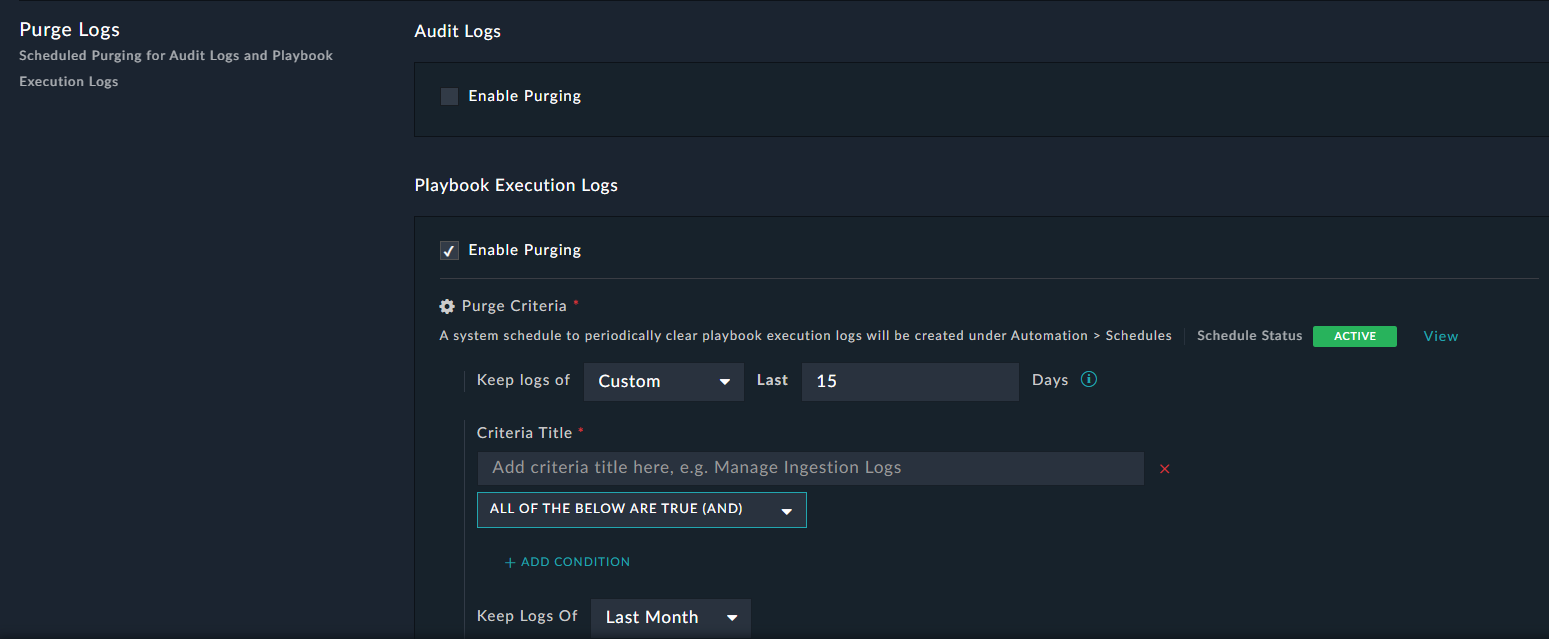Open the Keep Logs Of Last Month dropdown
Viewport: 1549px width, 639px height.
670,617
